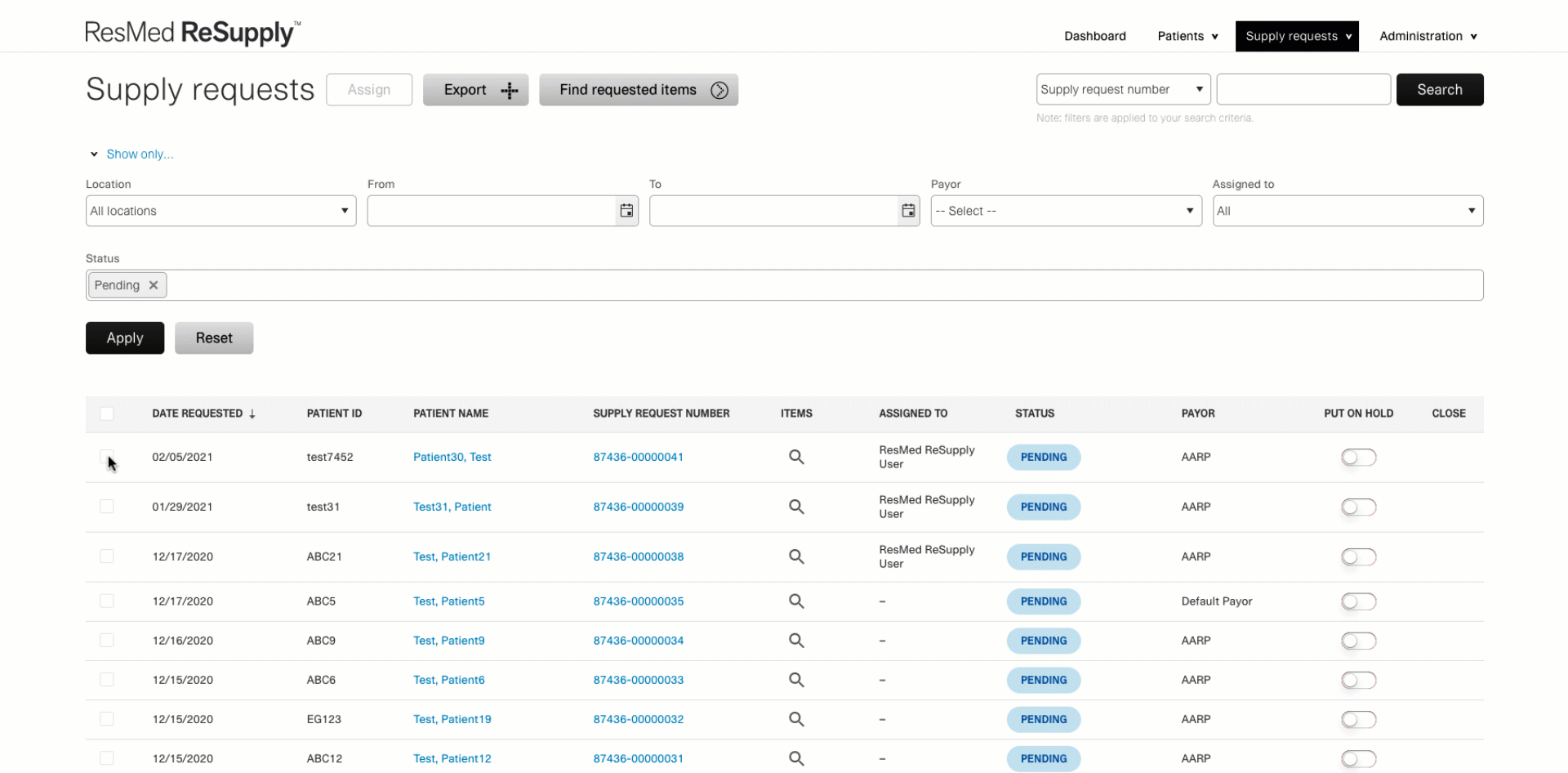
Task: View items for request 87436-00000031
Action: (796, 758)
